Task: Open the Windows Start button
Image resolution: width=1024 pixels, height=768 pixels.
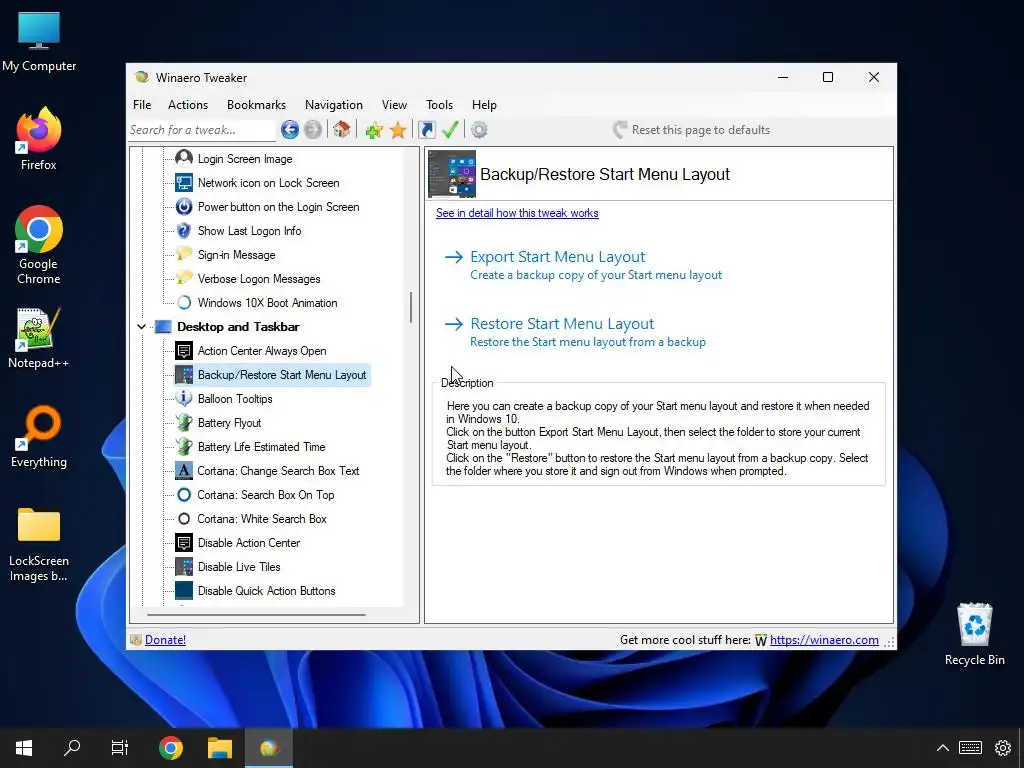Action: tap(24, 748)
